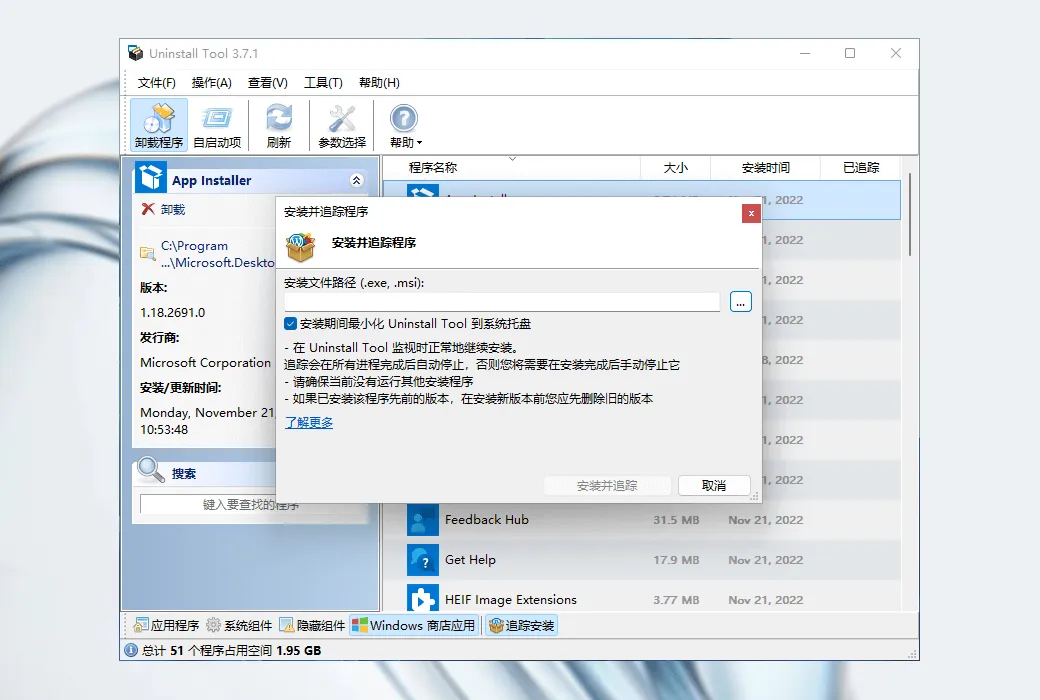Open the 了解更多 link
The width and height of the screenshot is (1040, 700).
click(308, 423)
